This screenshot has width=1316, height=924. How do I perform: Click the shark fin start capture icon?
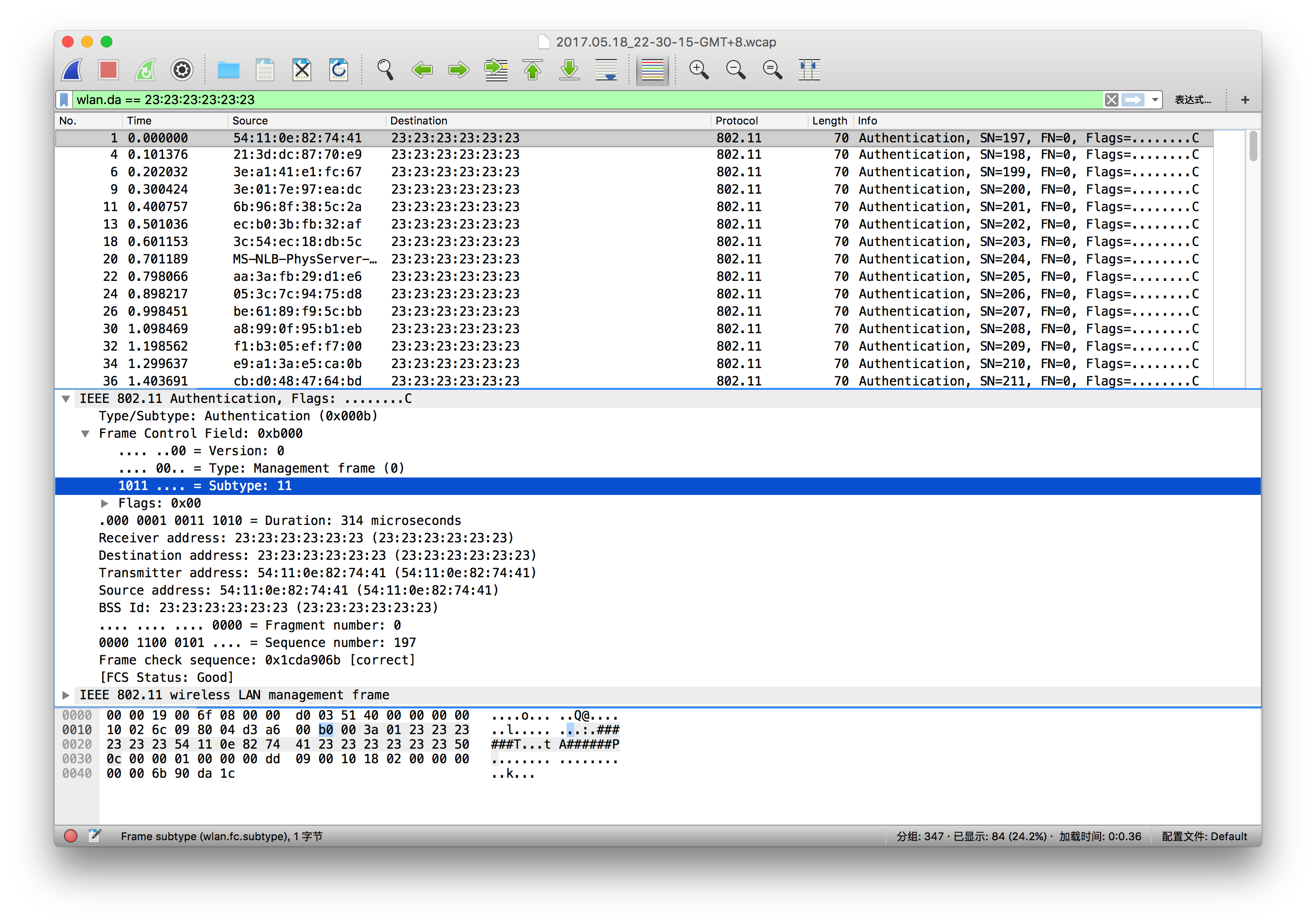[x=73, y=70]
